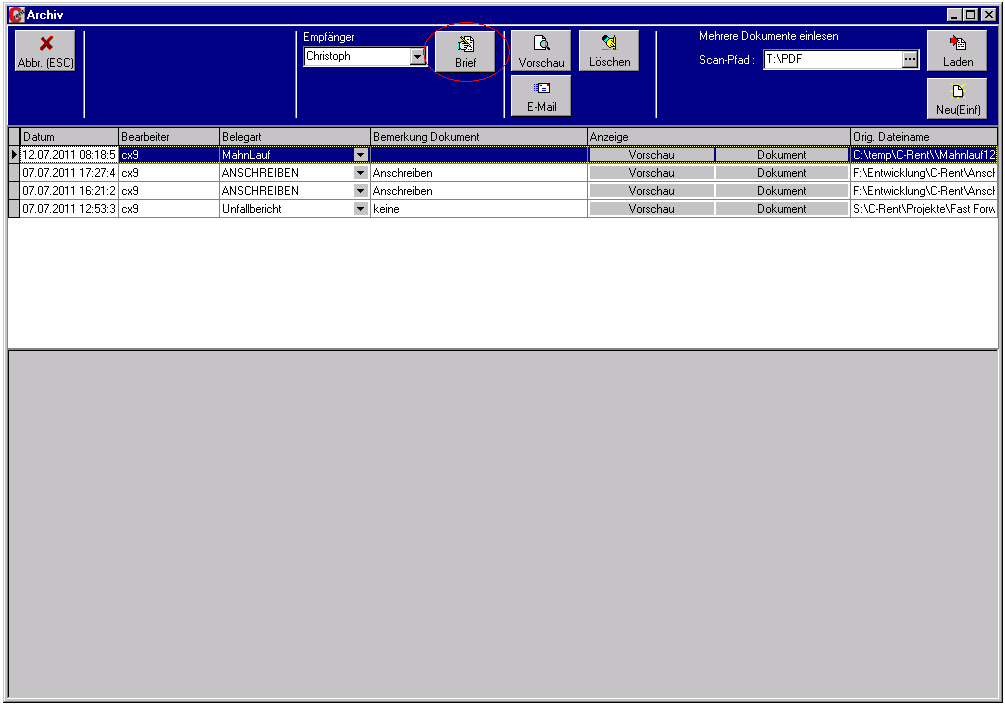Screen dimensions: 1005x706
Task: Open the Belegart dropdown on the Unfallbericht row
Action: [x=360, y=208]
